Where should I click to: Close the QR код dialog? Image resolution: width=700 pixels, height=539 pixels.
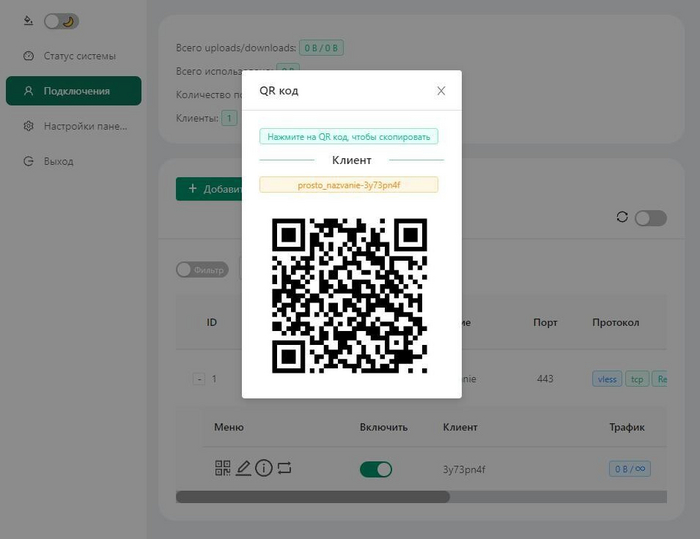441,91
